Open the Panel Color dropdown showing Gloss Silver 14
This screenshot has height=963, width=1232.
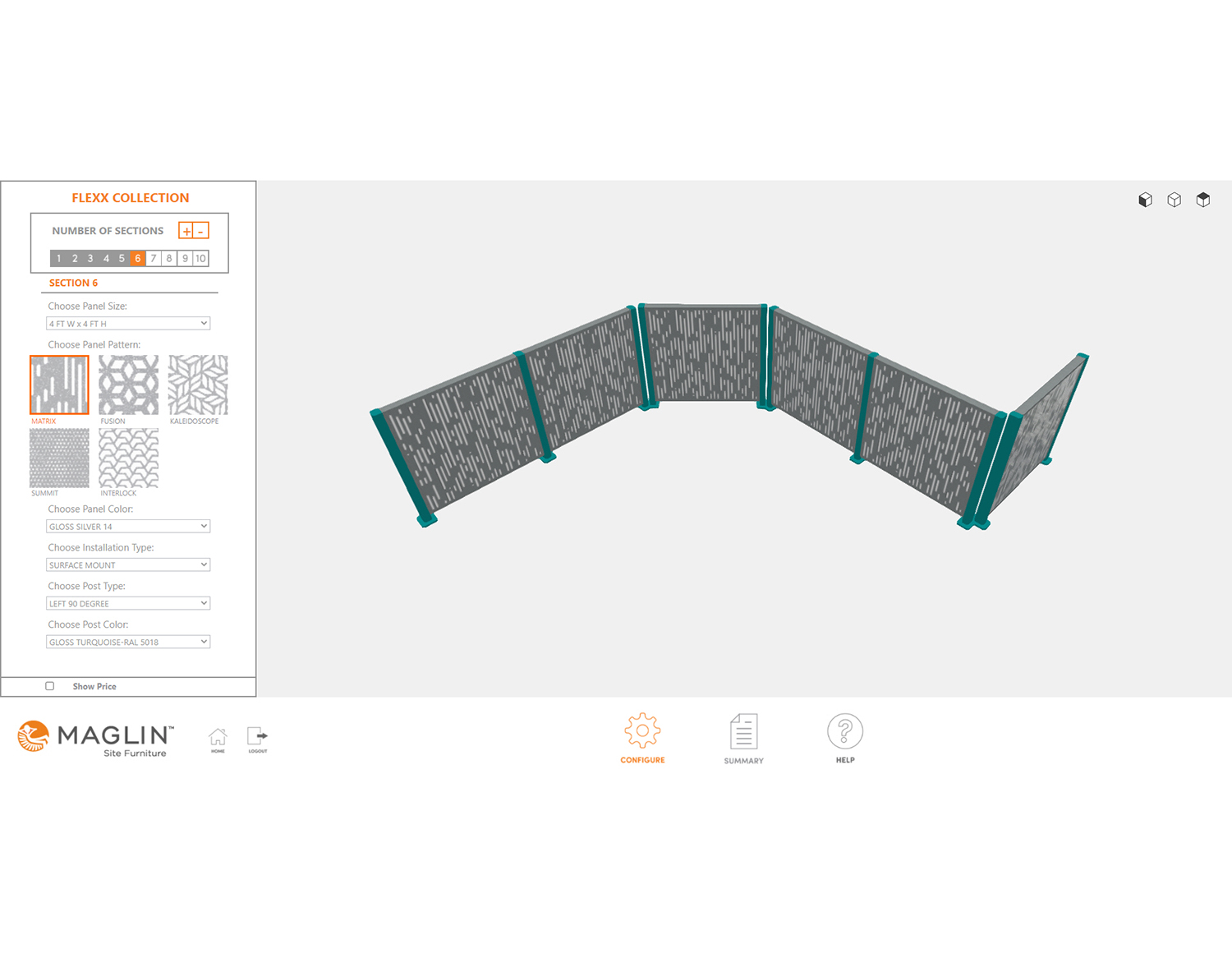128,527
